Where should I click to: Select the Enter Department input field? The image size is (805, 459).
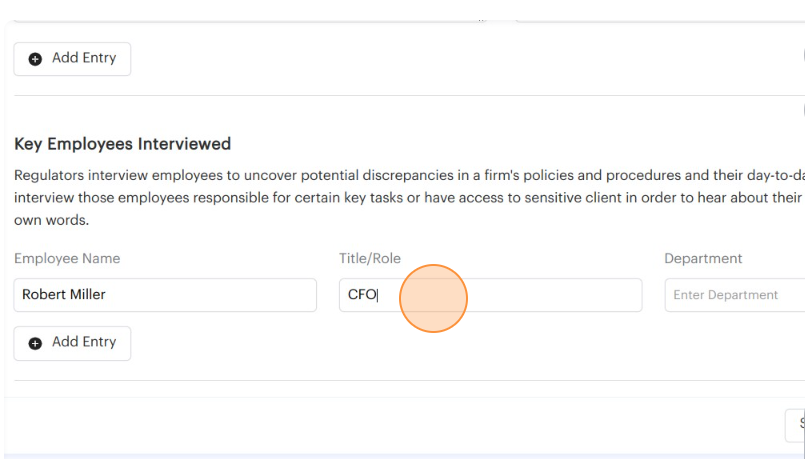pos(735,295)
